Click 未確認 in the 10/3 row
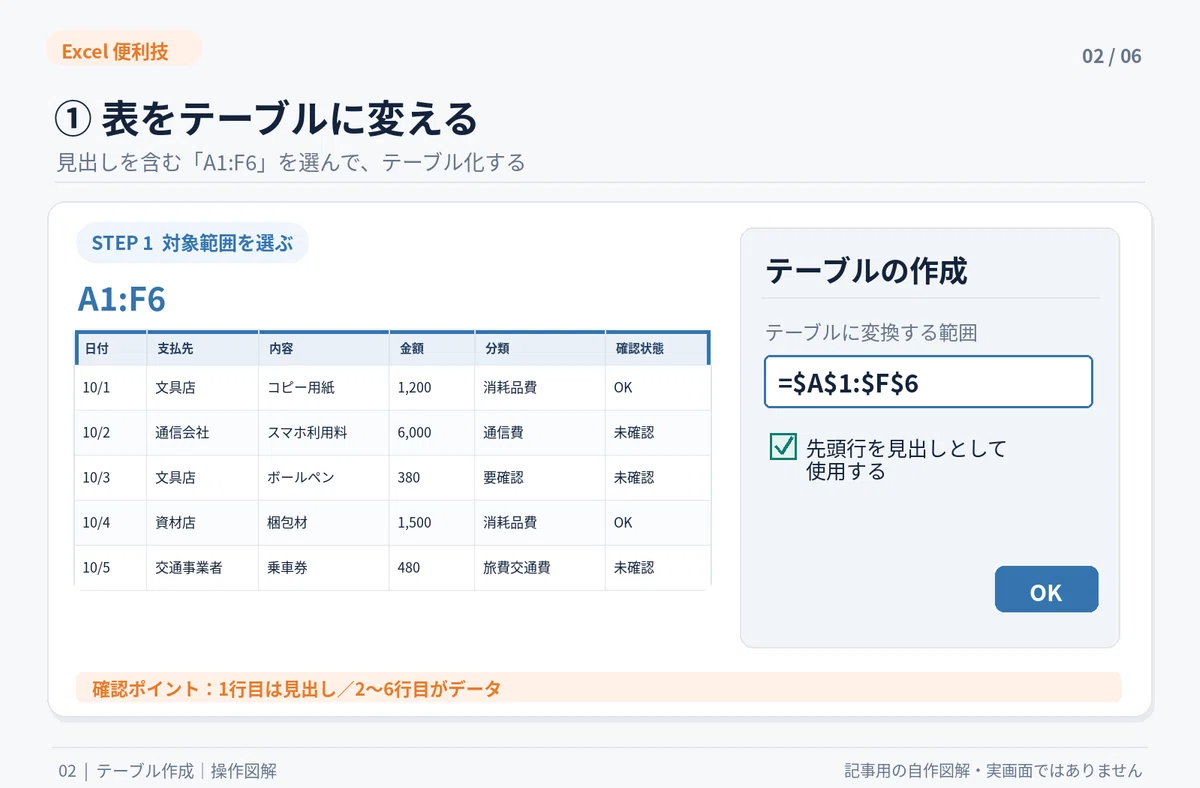This screenshot has width=1200, height=788. click(x=658, y=478)
